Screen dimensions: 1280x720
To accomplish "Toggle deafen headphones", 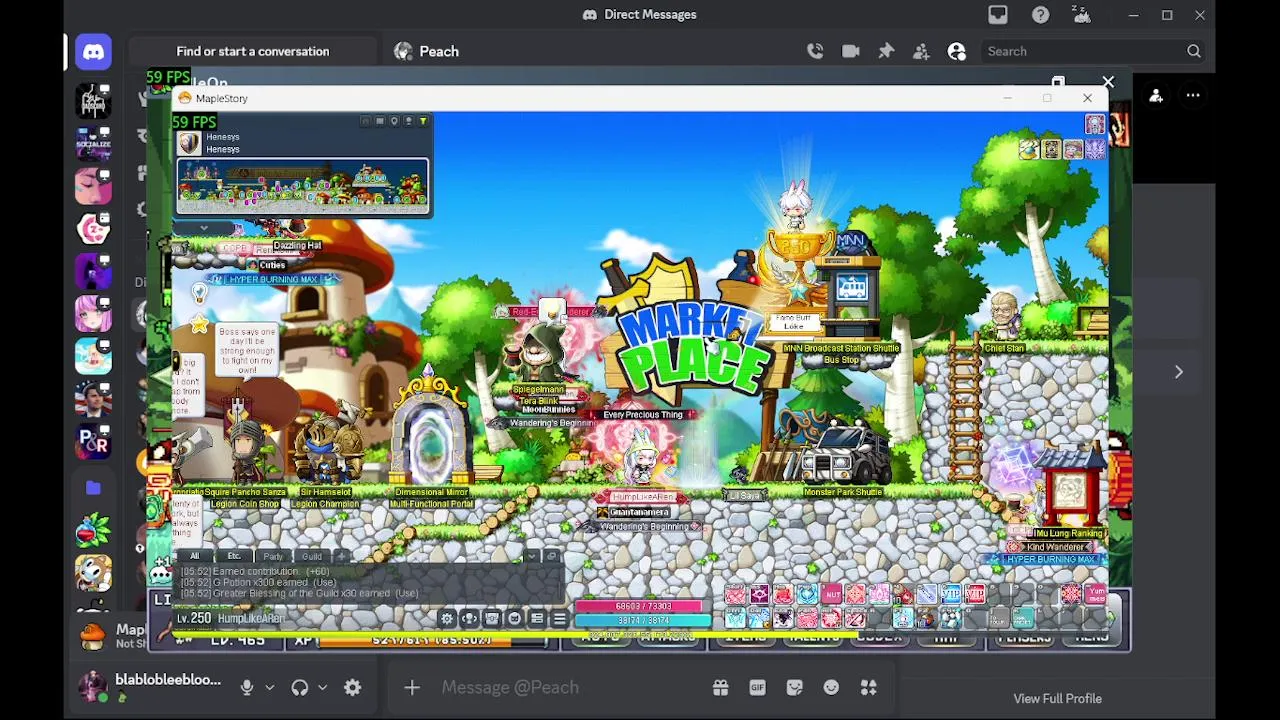I will coord(299,687).
